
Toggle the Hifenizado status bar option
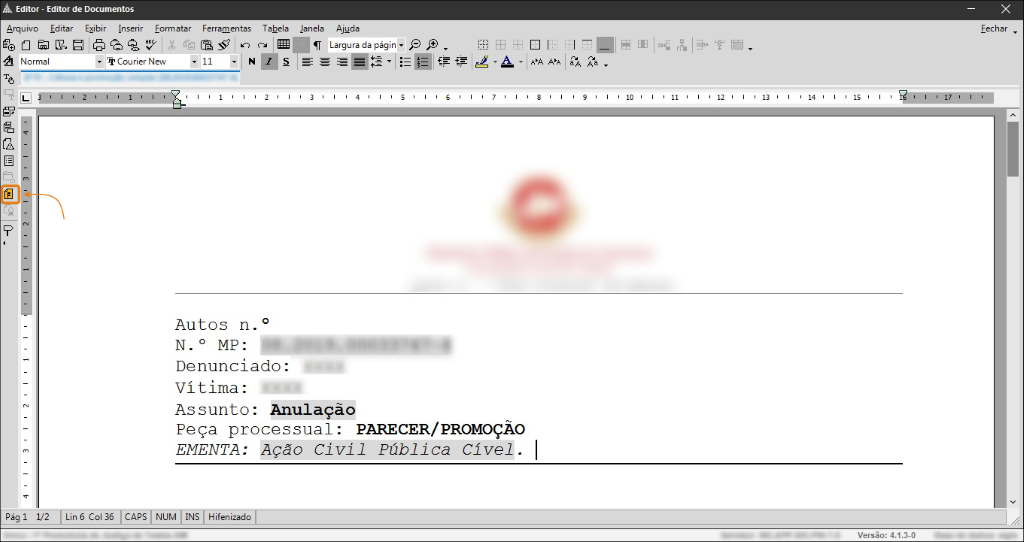(x=229, y=517)
